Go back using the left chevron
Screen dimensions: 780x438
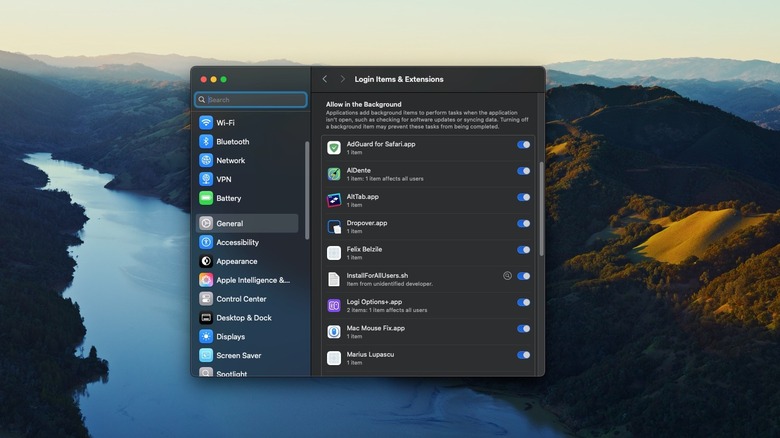click(324, 79)
